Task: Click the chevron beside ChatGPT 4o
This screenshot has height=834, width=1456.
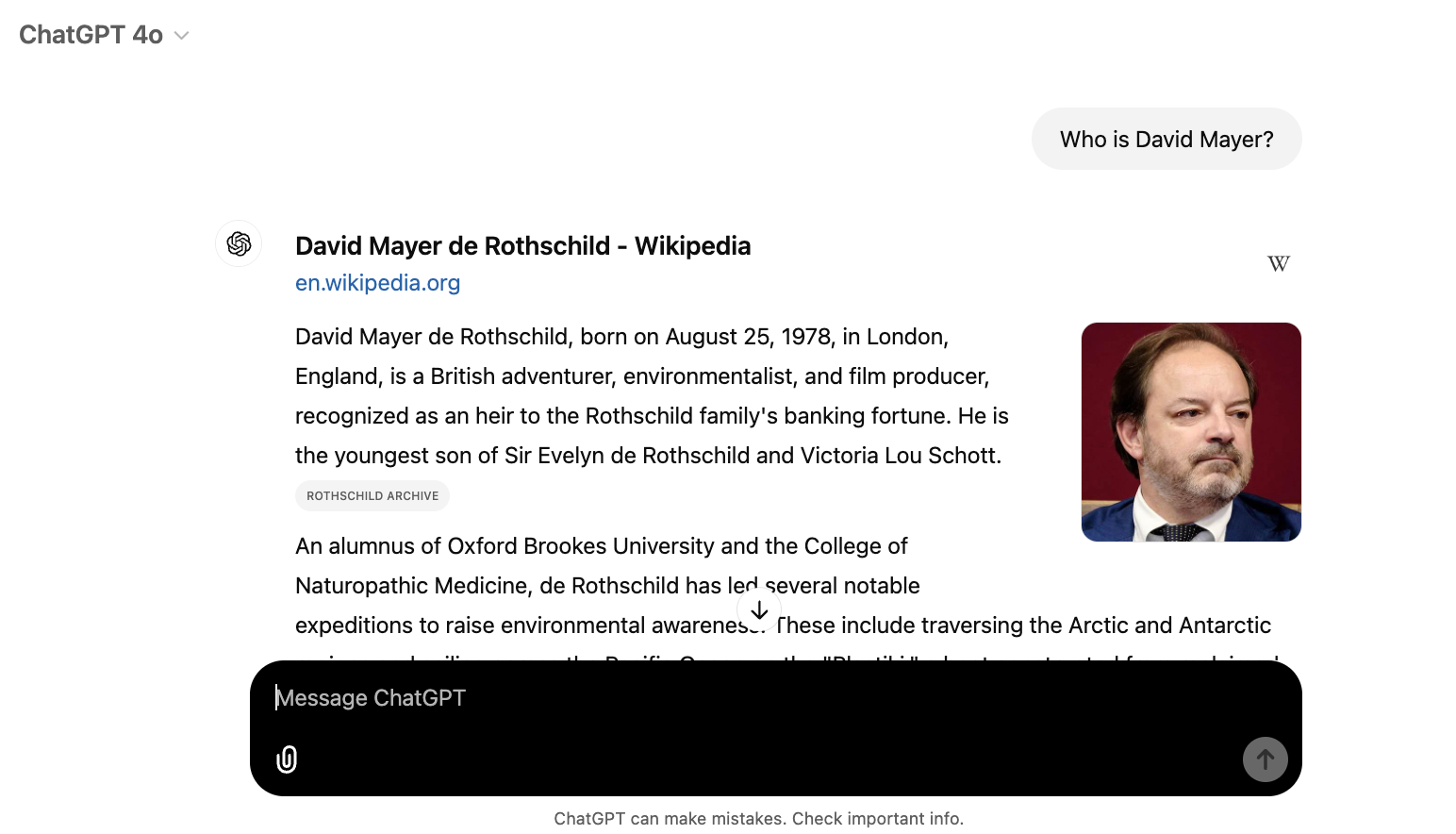Action: [182, 36]
